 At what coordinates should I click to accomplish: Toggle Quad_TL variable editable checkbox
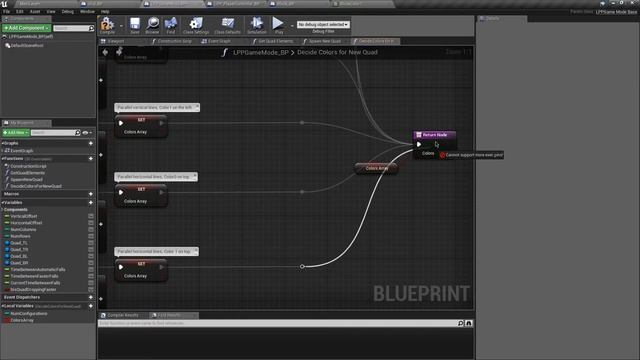[91, 243]
